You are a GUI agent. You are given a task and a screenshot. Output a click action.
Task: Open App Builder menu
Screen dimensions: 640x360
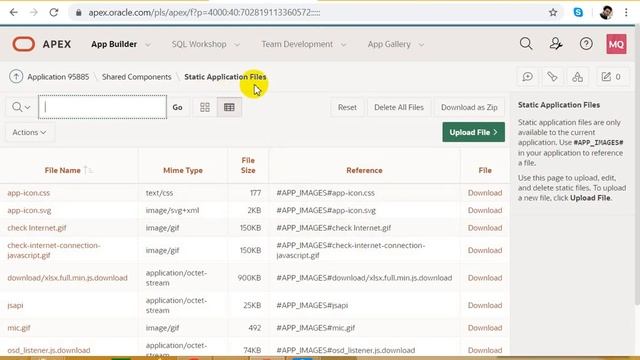pos(114,44)
